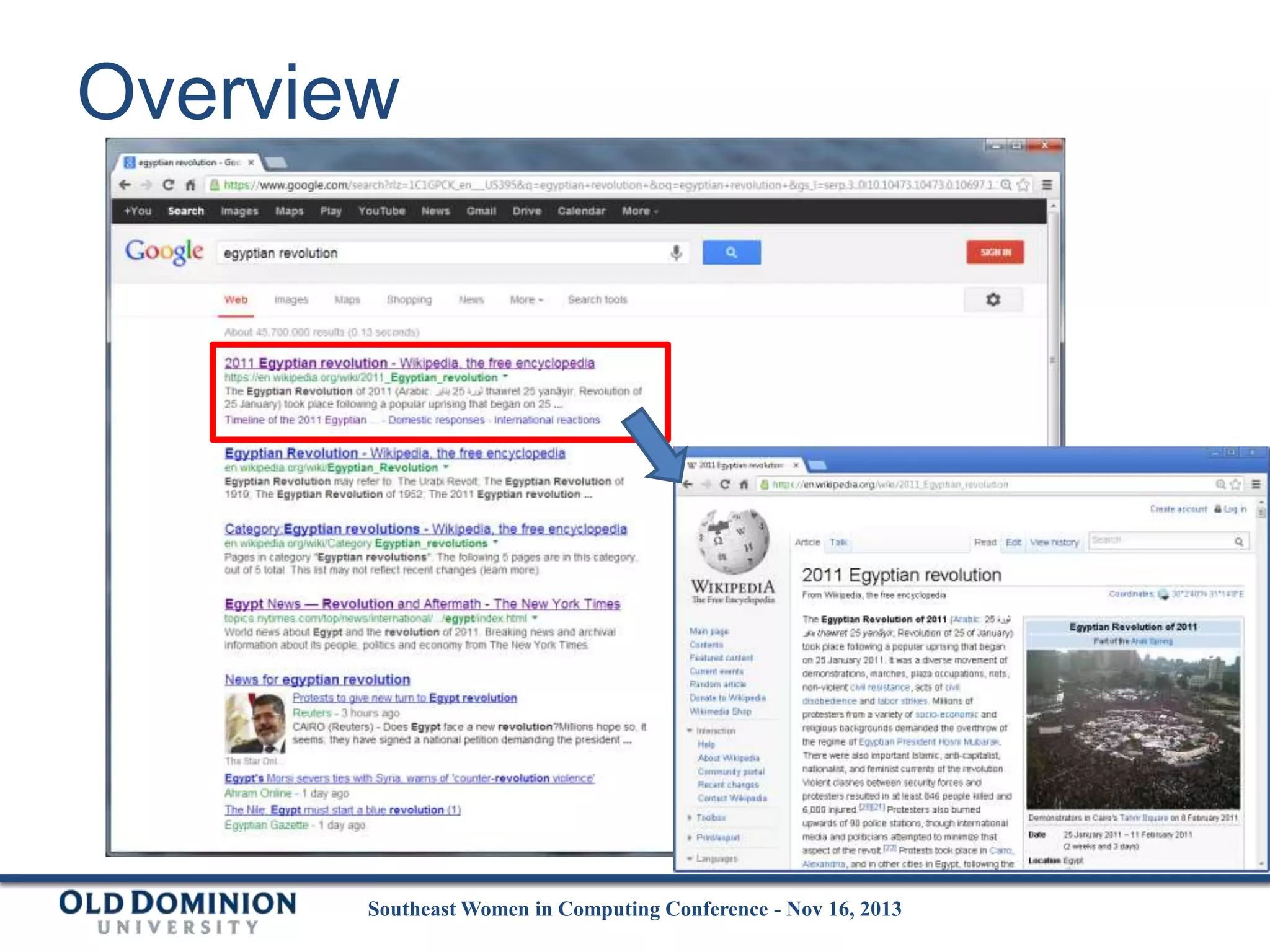Click the Google window vertical scrollbar
Screen dimensions: 1270x952
(x=1052, y=359)
